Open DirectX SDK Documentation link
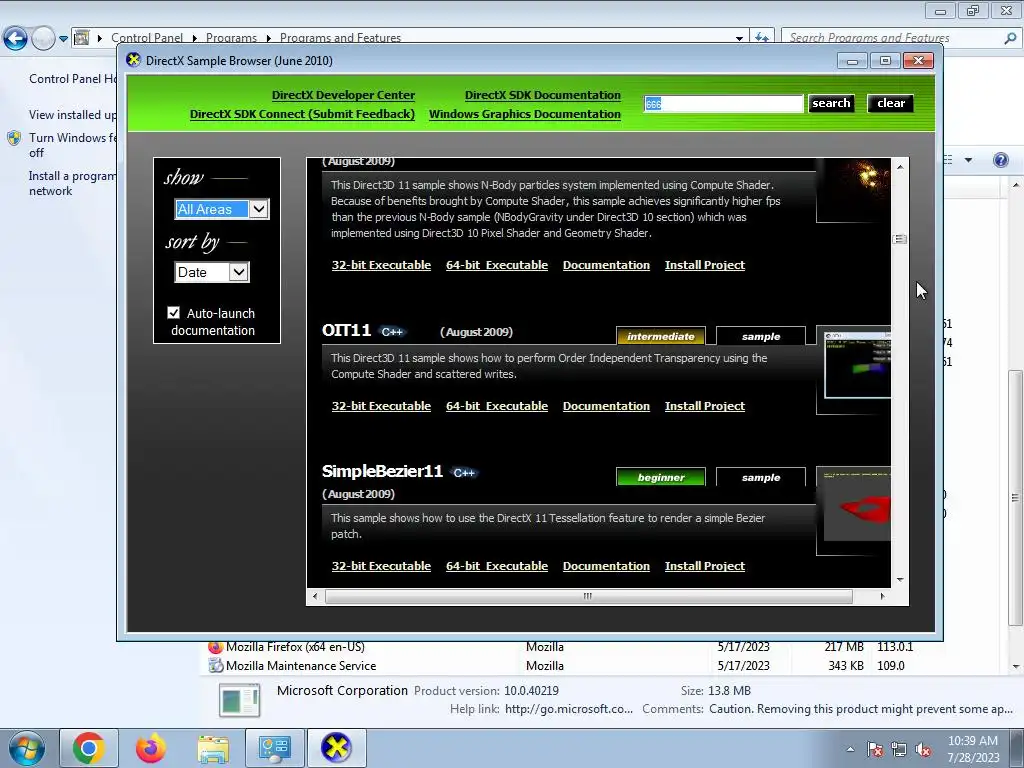The width and height of the screenshot is (1024, 768). 543,95
